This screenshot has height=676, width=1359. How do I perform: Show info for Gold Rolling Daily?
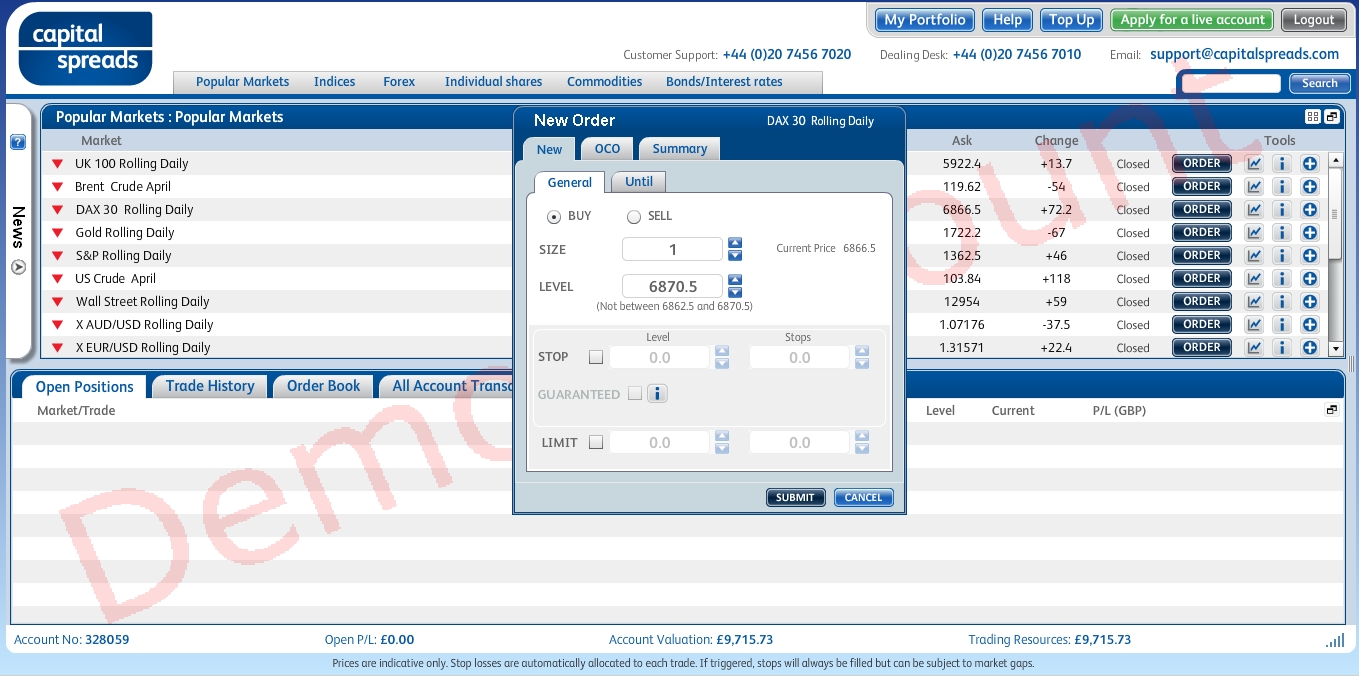tap(1281, 232)
